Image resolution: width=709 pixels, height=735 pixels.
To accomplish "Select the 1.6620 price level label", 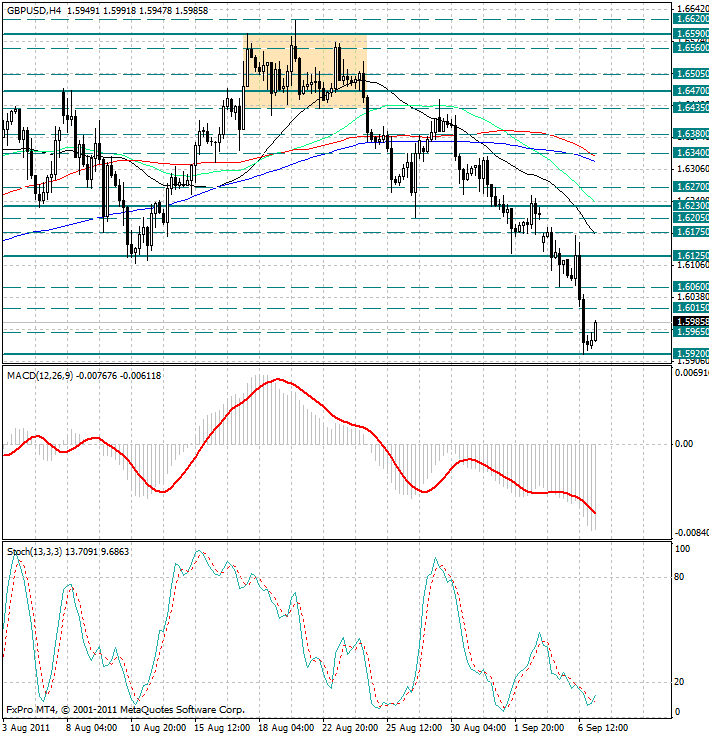I will 691,19.
